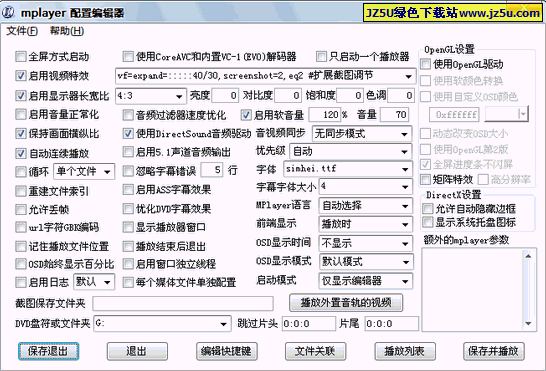Toggle 使用CoreAVC和内置VC-1解码器 checkbox

(128, 56)
